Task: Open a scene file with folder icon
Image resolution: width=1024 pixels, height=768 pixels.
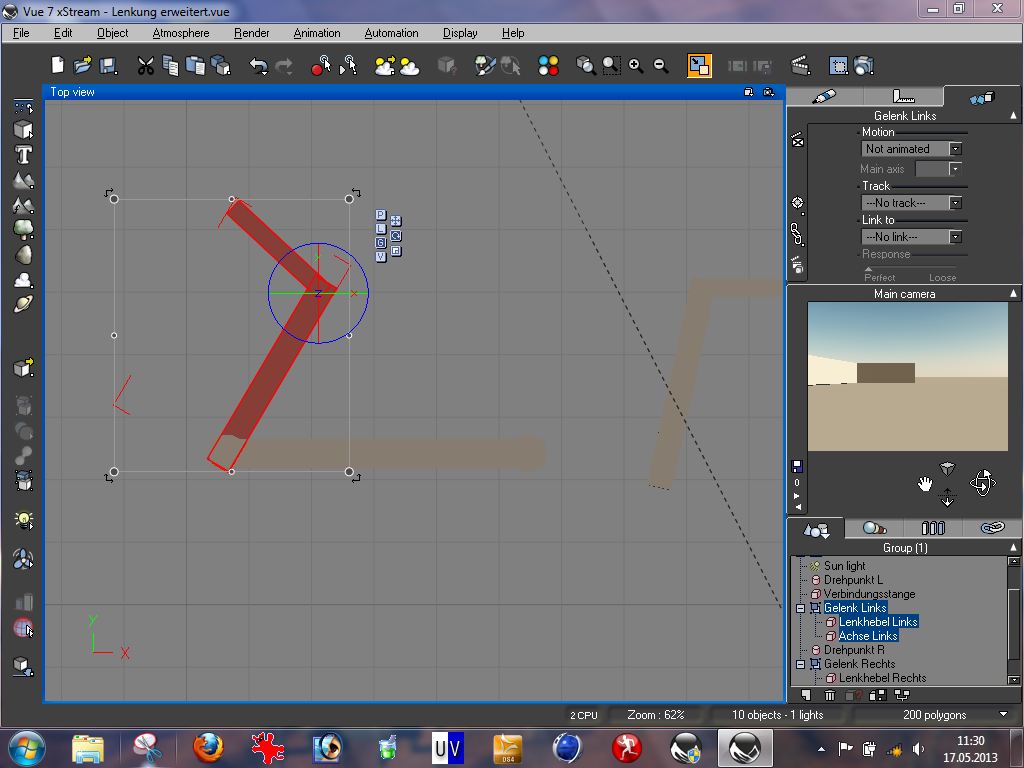Action: [83, 65]
